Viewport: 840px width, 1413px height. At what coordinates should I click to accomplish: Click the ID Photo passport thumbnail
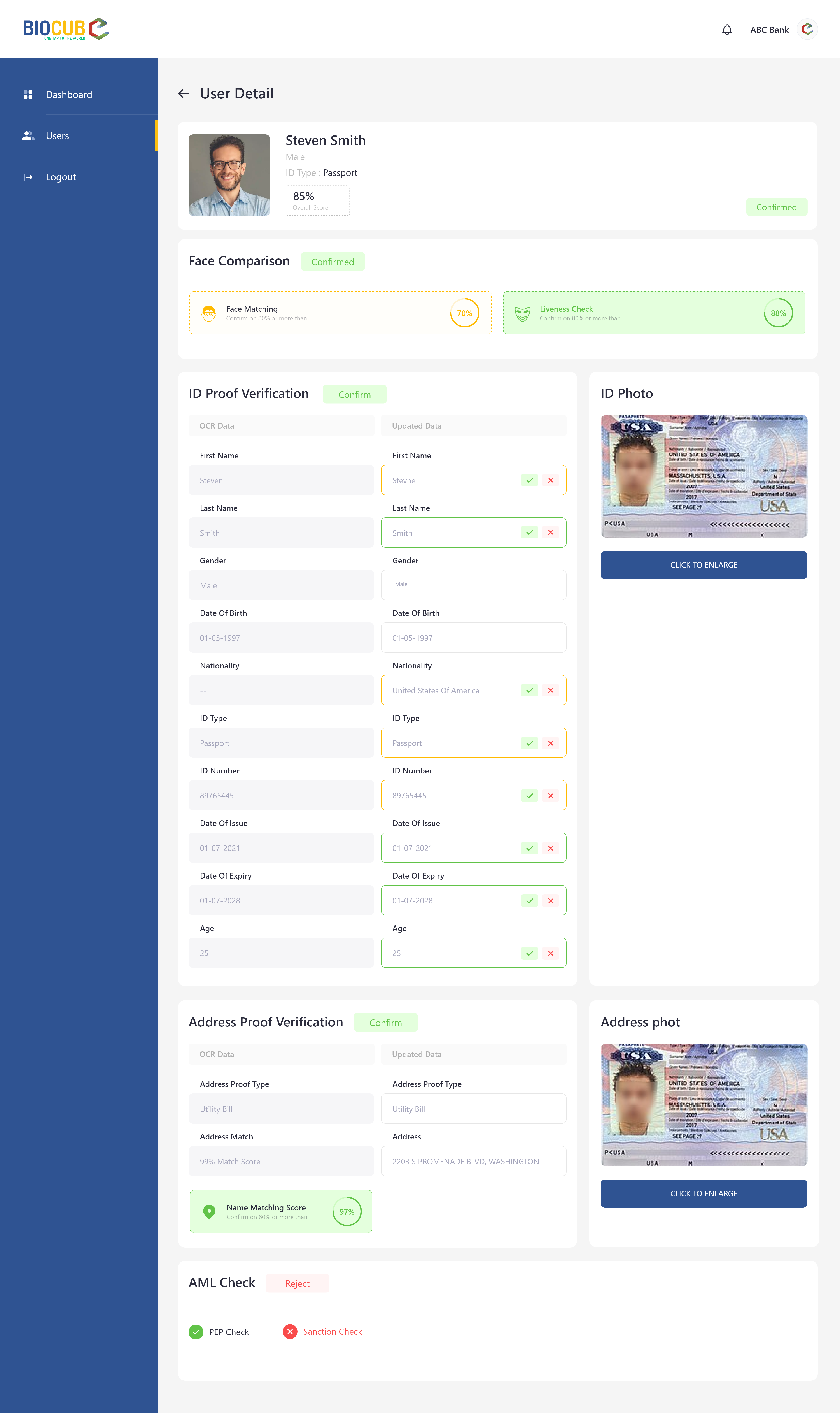pyautogui.click(x=703, y=476)
